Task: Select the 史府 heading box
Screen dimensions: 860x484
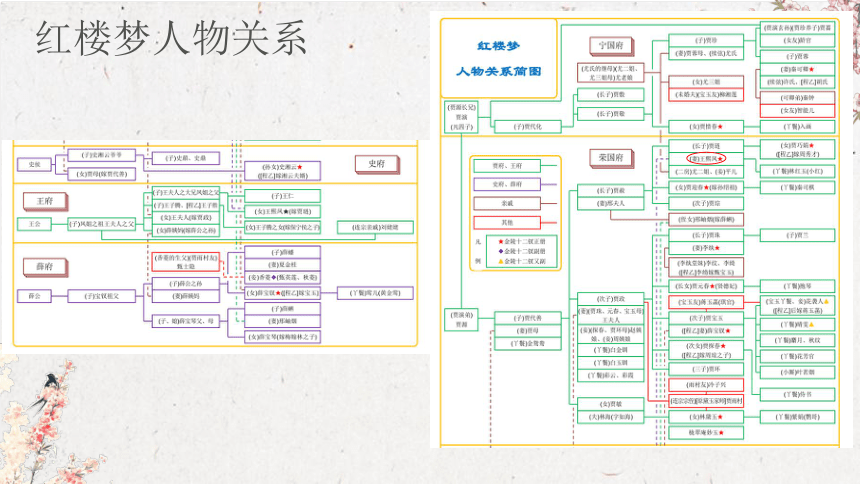Action: 376,164
